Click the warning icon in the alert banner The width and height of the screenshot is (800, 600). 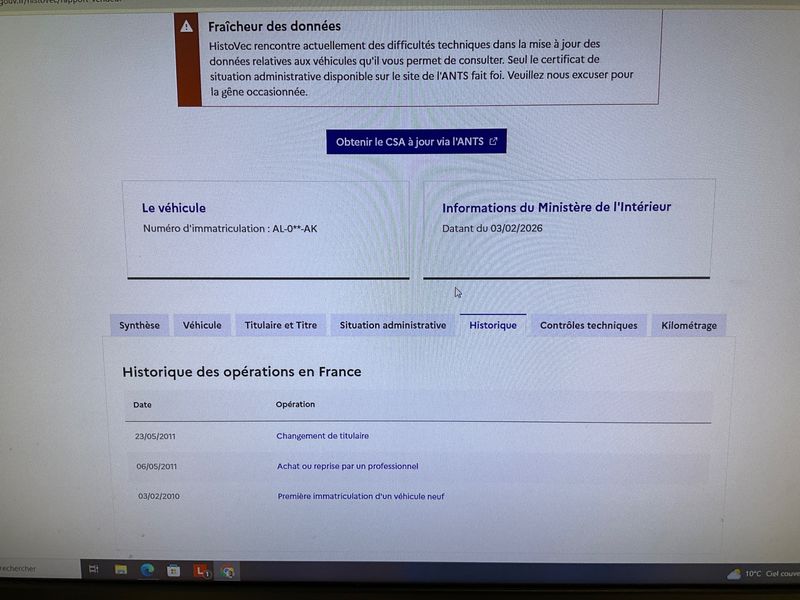(187, 26)
